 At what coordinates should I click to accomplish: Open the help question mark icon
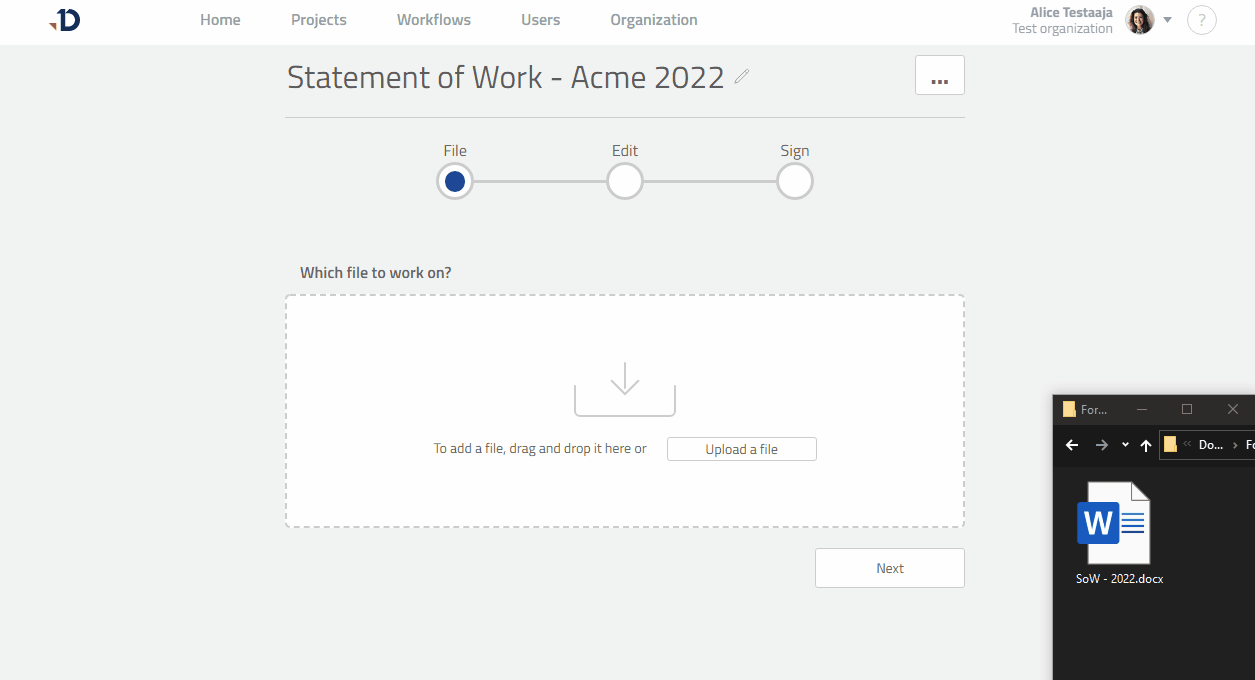tap(1201, 20)
